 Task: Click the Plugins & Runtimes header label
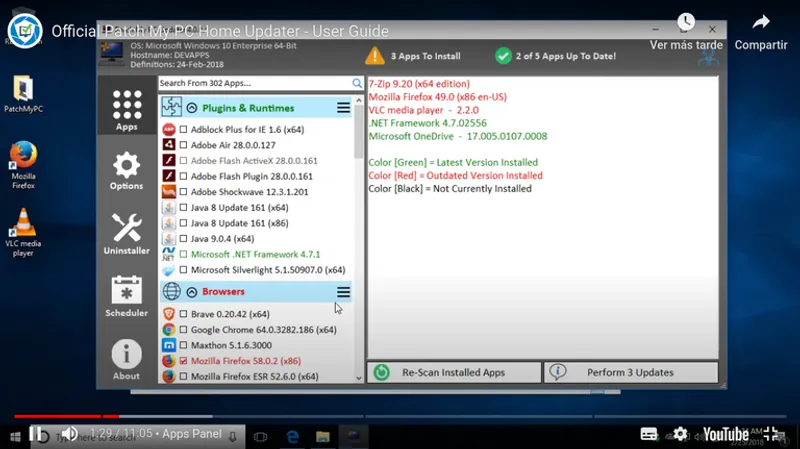click(248, 108)
